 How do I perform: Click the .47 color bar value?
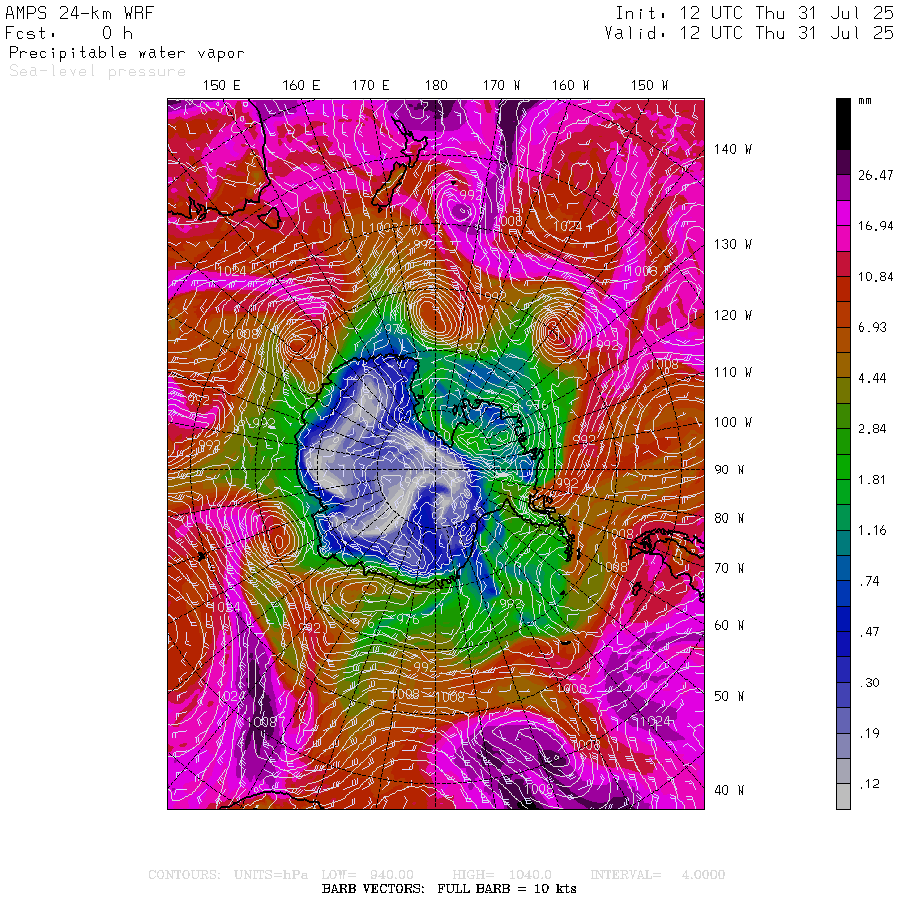click(870, 633)
